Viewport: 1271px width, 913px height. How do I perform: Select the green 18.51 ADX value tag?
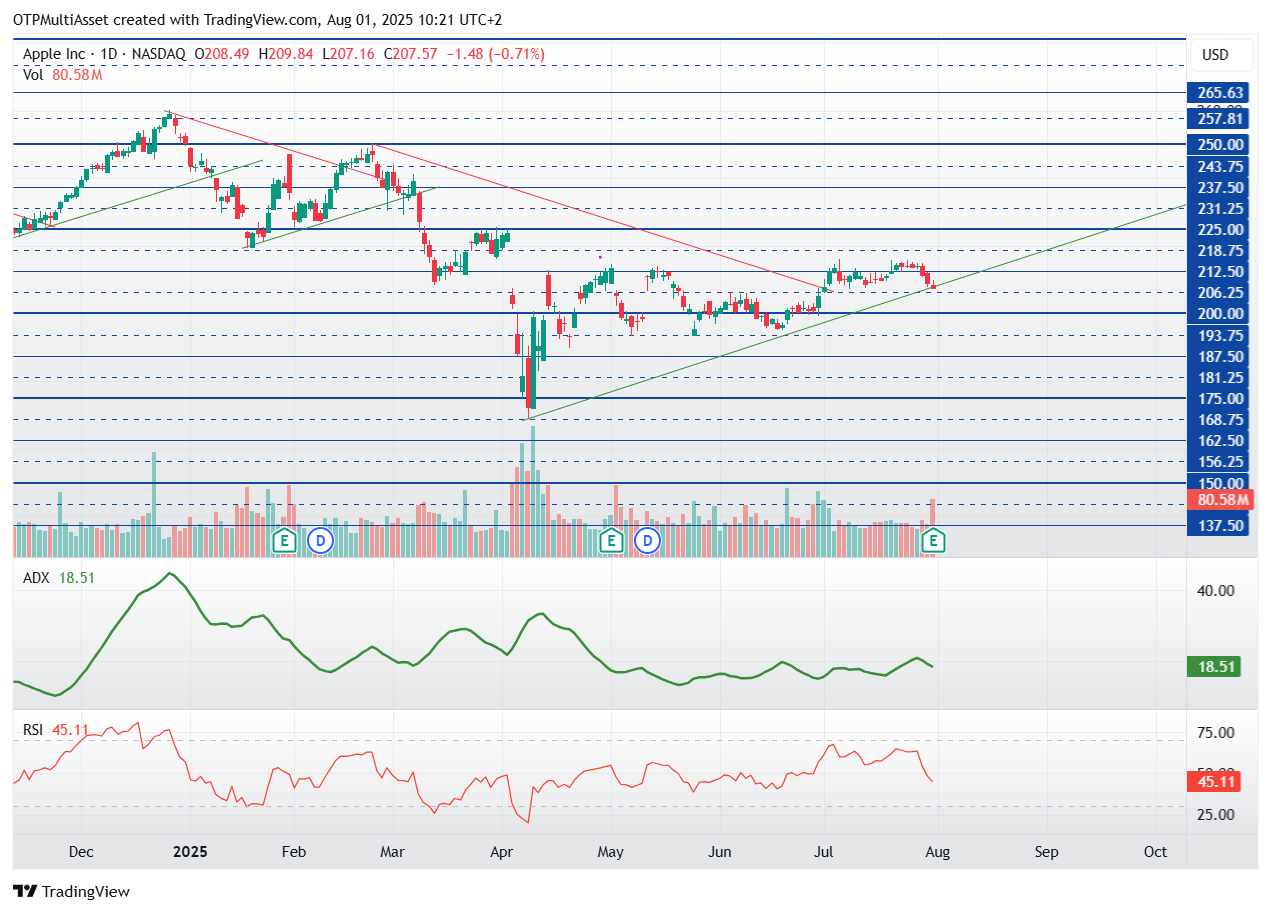(1213, 666)
